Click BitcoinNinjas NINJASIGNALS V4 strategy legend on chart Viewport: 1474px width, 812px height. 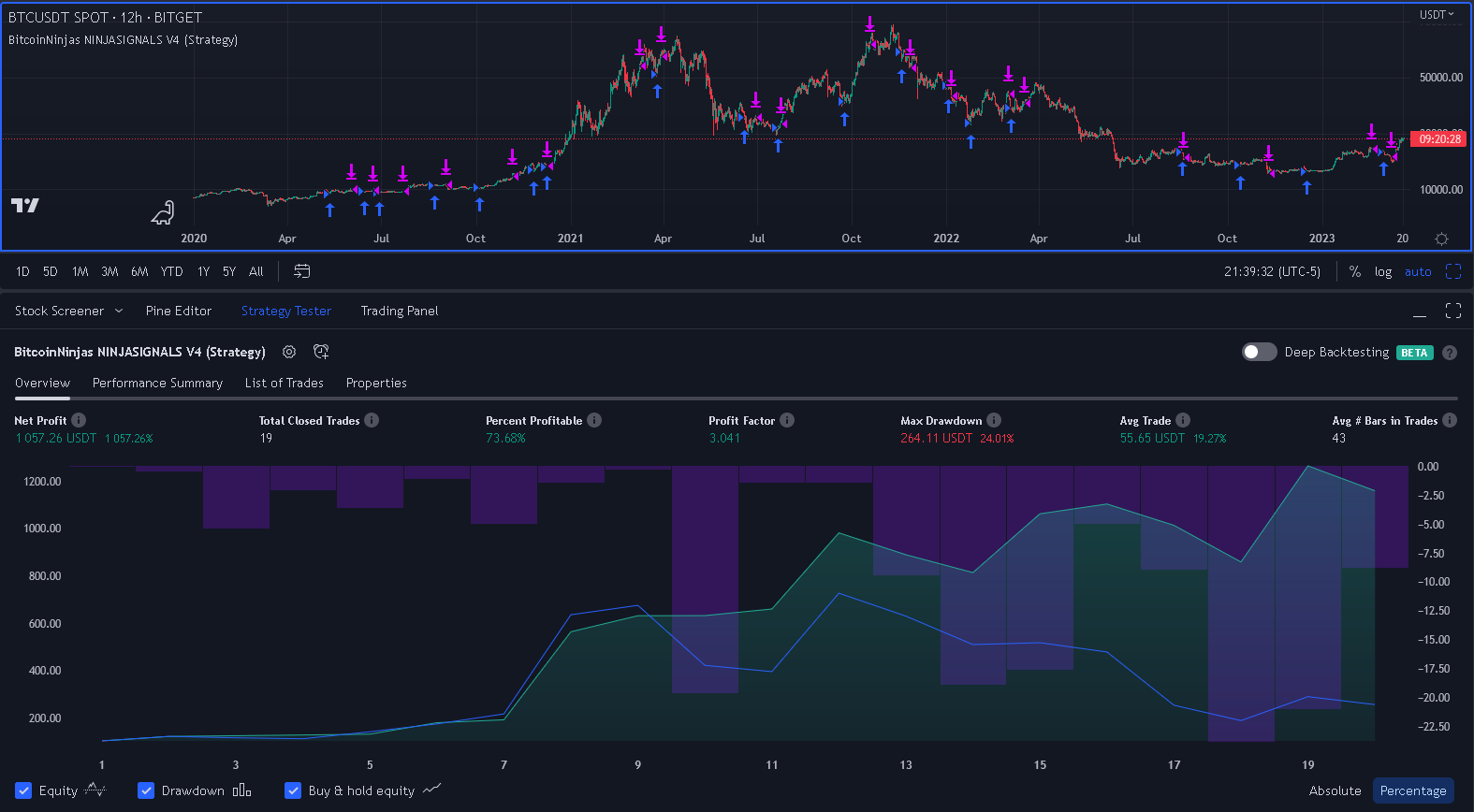123,39
